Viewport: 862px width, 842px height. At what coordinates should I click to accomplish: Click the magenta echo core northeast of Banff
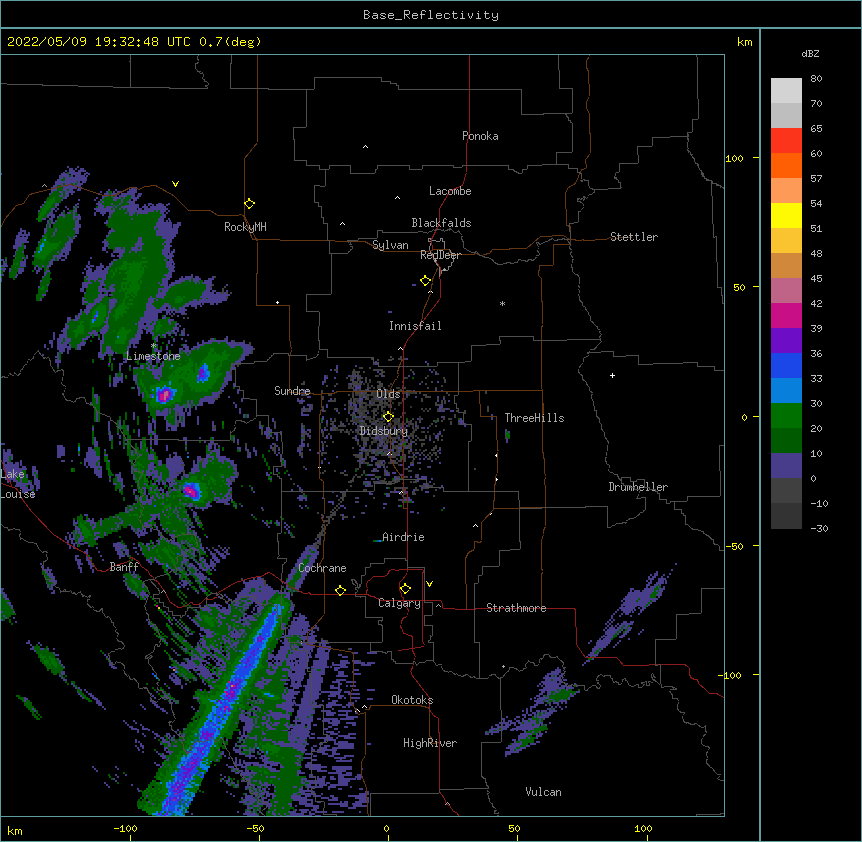(190, 490)
